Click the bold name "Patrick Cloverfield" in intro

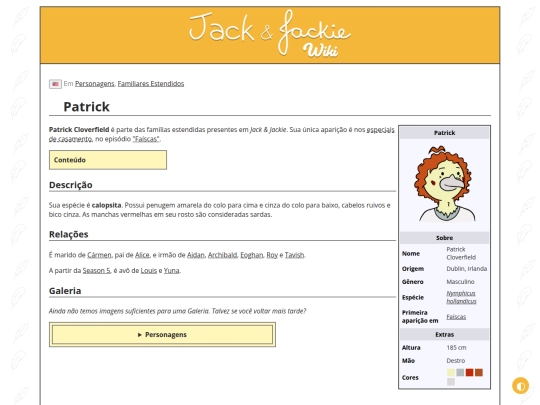click(79, 130)
